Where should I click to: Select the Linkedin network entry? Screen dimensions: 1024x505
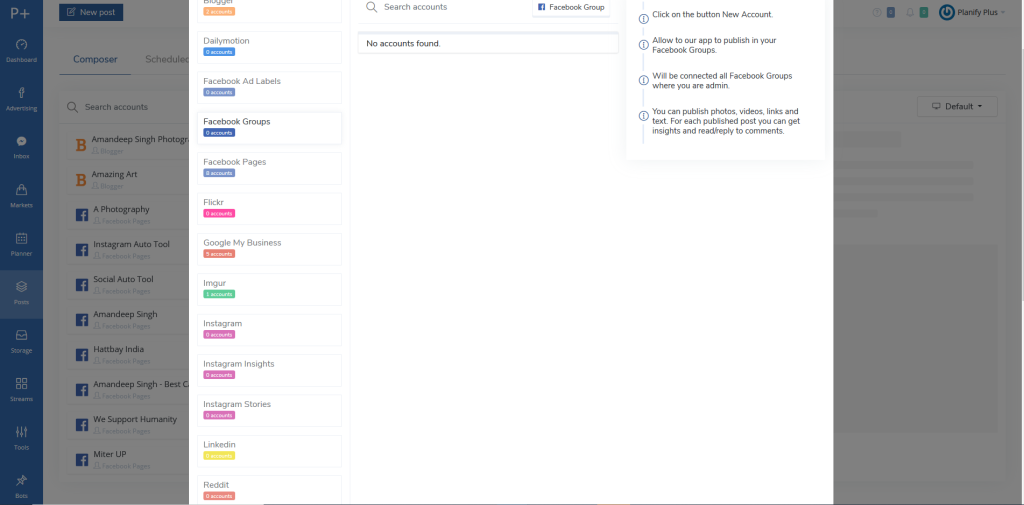[x=270, y=449]
